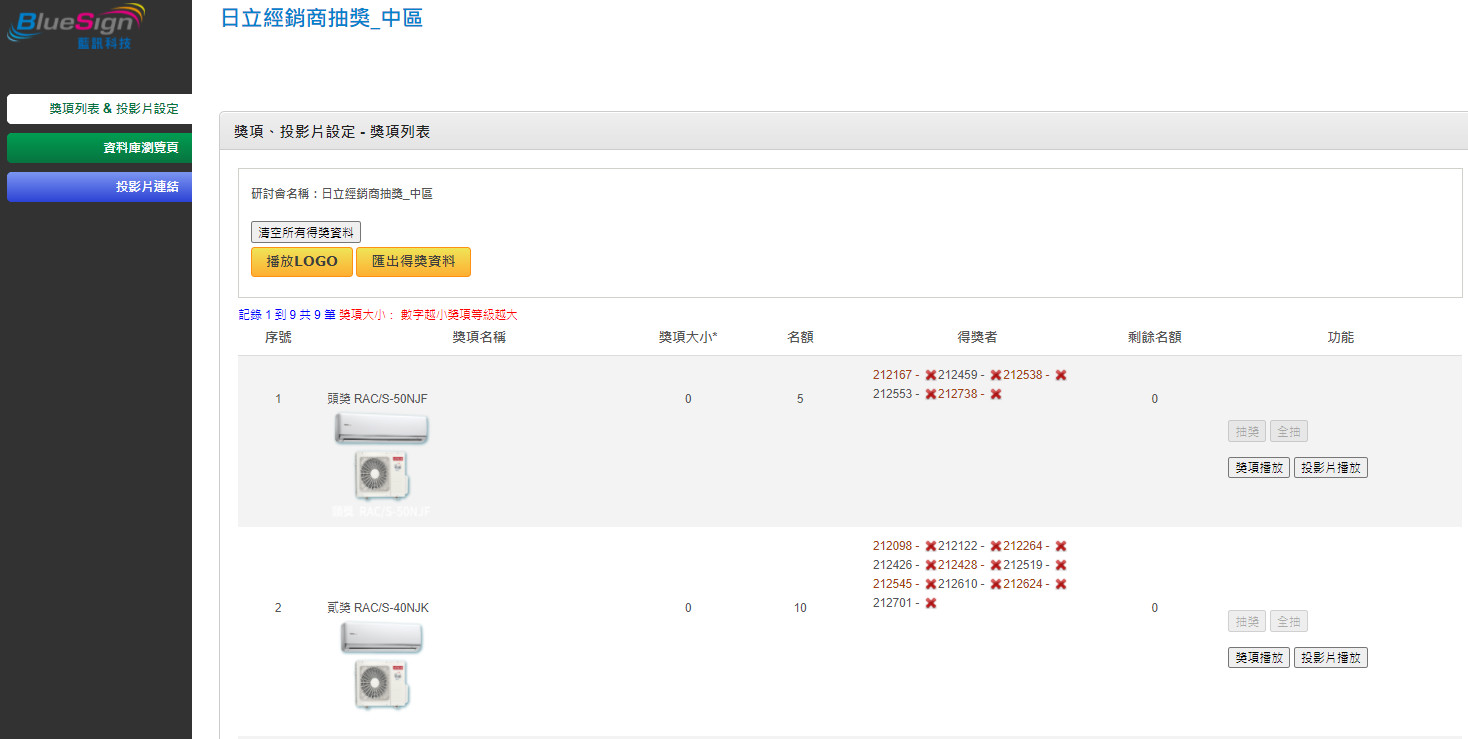
Task: Click 清空所有得獎資料 button
Action: point(305,231)
